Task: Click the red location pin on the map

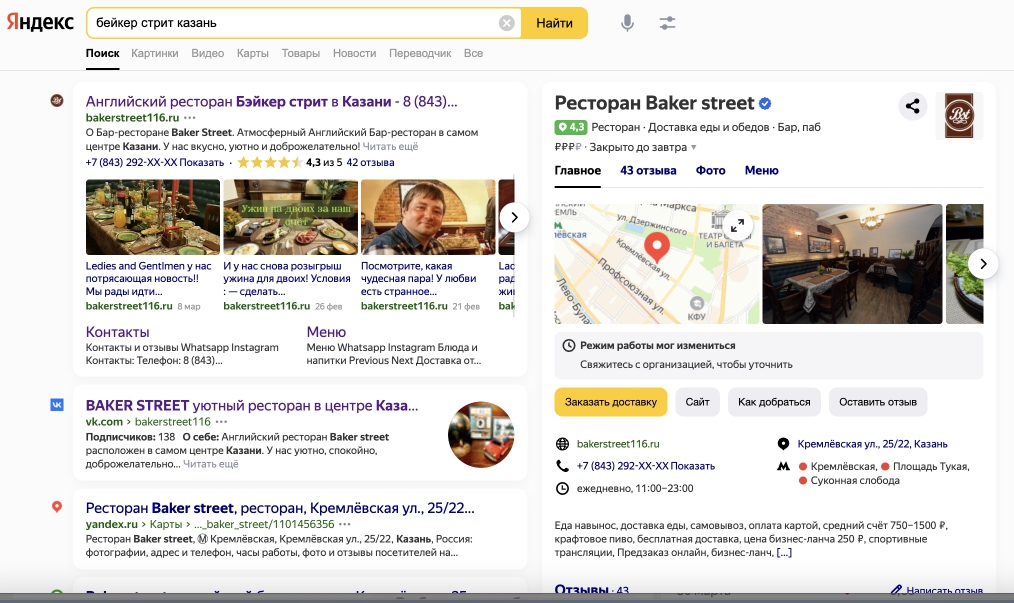Action: point(657,248)
